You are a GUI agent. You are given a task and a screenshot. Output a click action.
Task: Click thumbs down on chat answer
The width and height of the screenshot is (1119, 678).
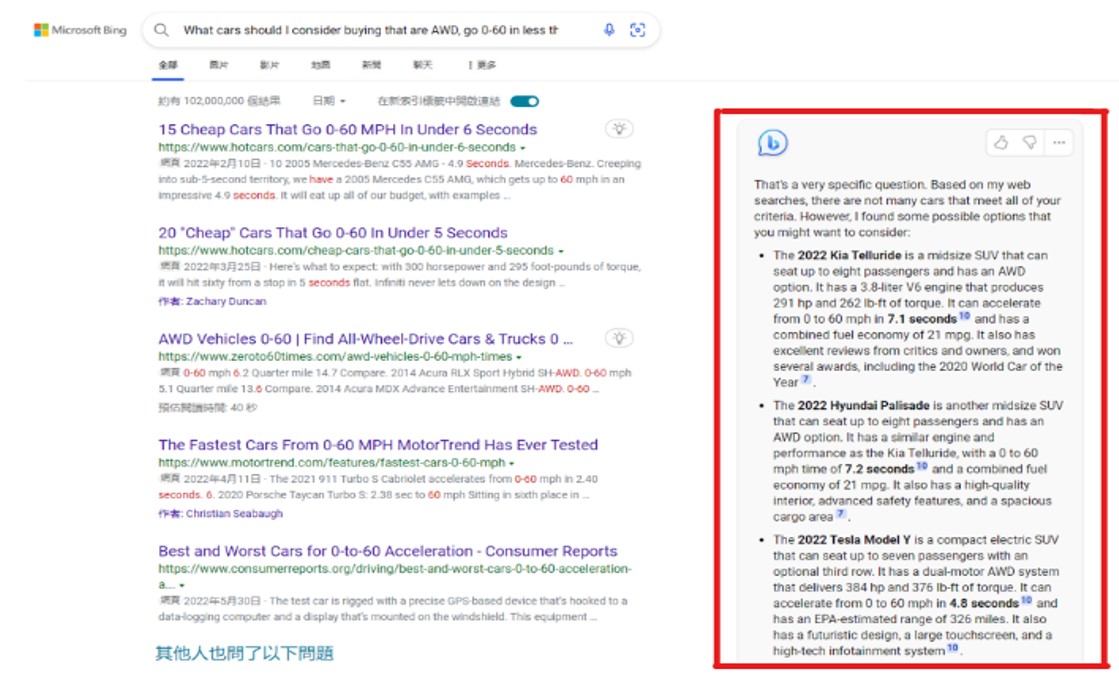click(x=1029, y=143)
